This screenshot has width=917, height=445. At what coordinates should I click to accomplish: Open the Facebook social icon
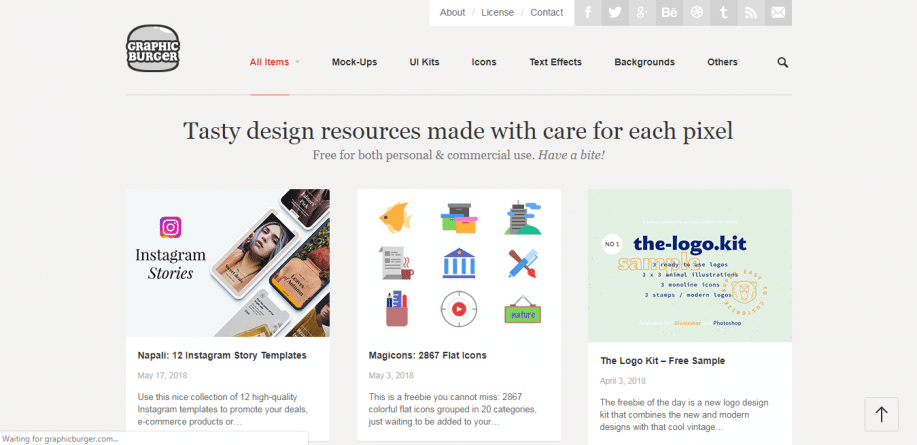pos(588,12)
